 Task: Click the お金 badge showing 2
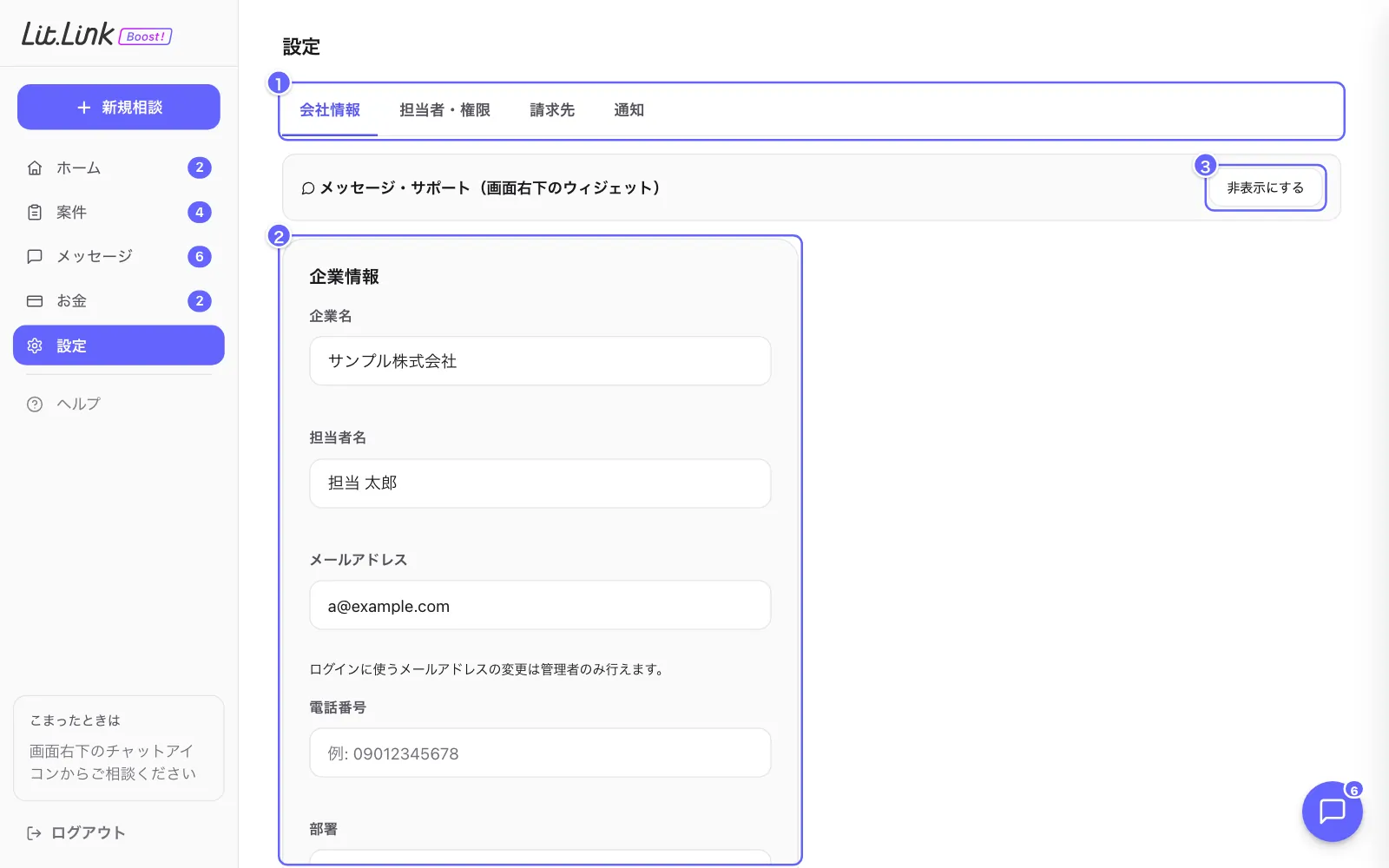point(200,301)
